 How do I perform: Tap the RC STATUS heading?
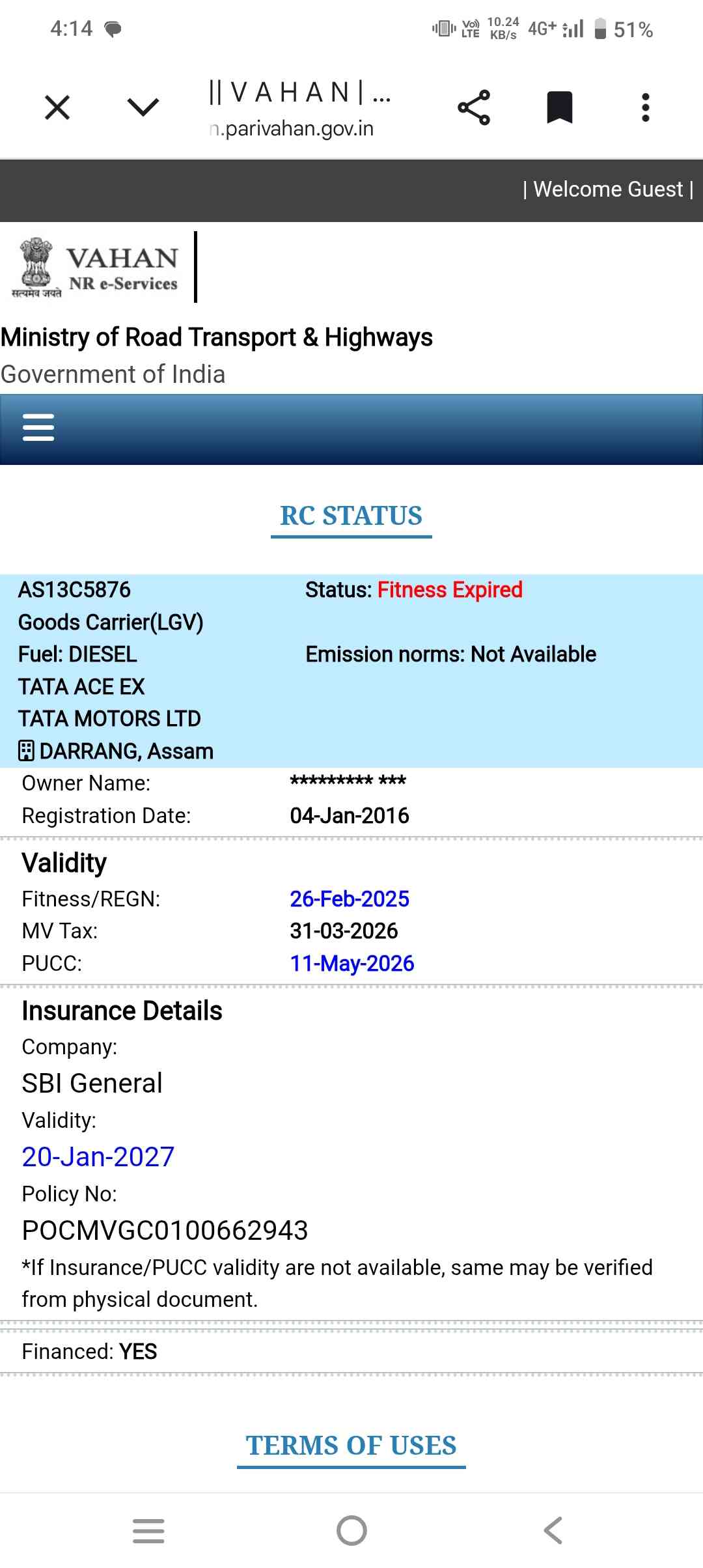[351, 516]
